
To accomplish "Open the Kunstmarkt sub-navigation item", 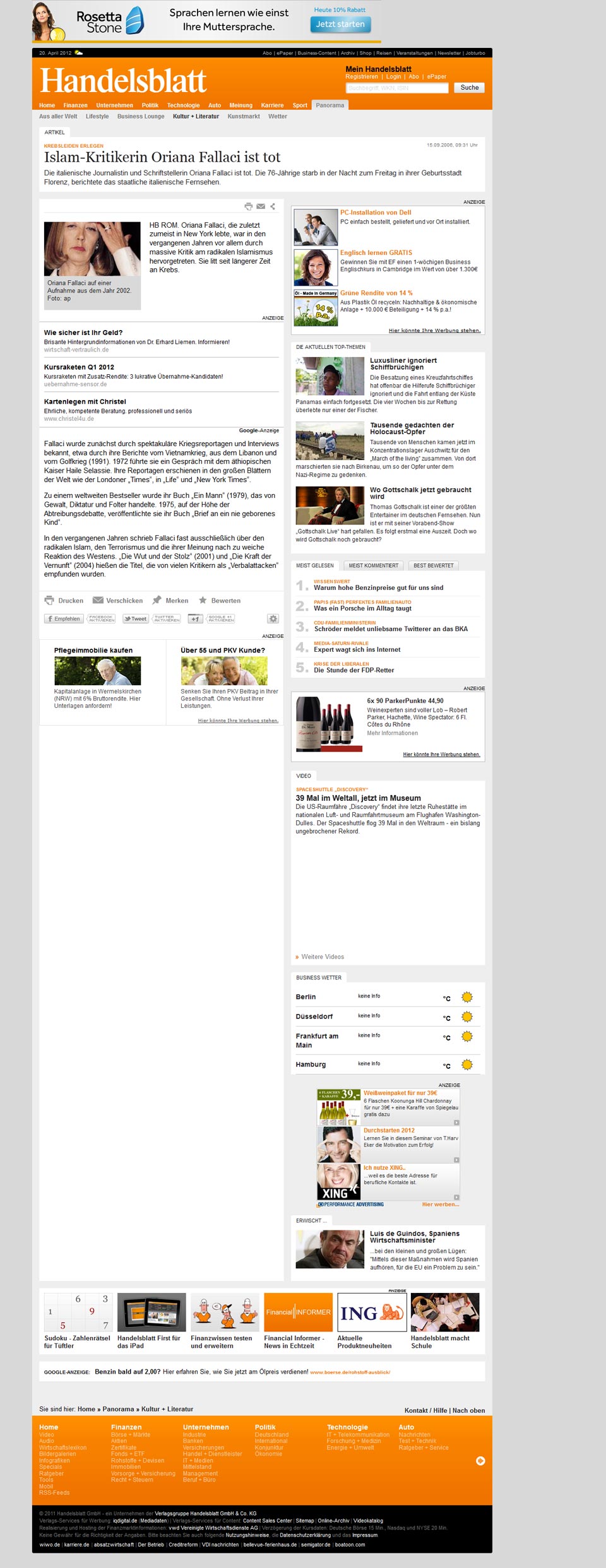I will [x=244, y=116].
